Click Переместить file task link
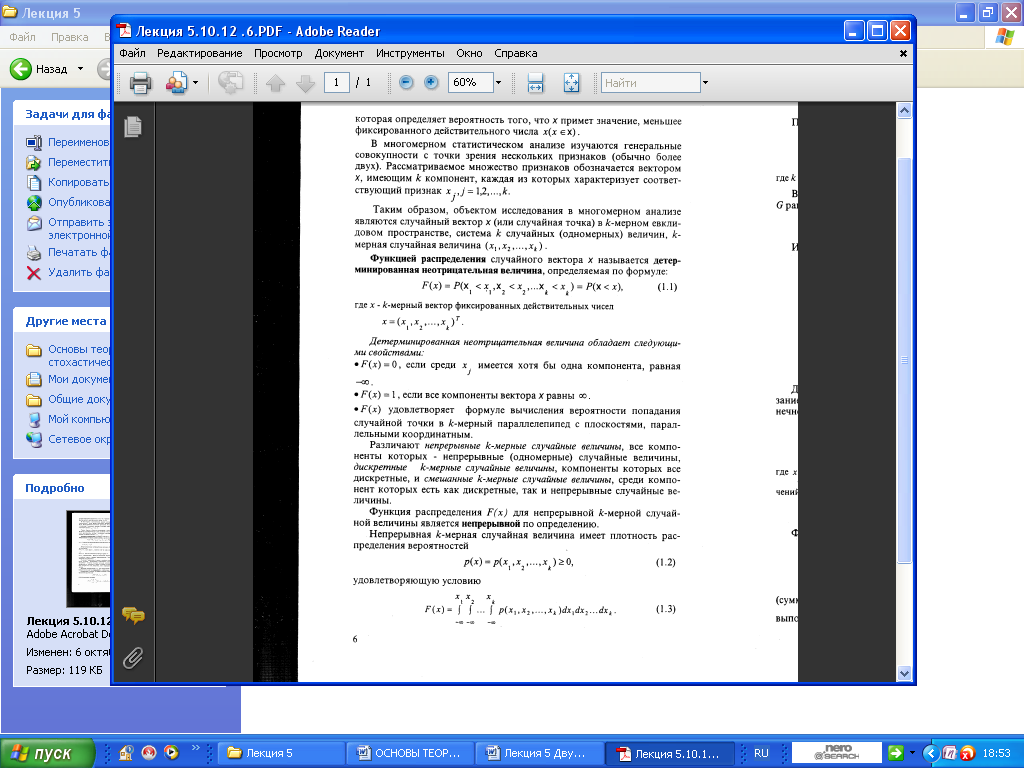Viewport: 1024px width, 768px height. point(68,162)
